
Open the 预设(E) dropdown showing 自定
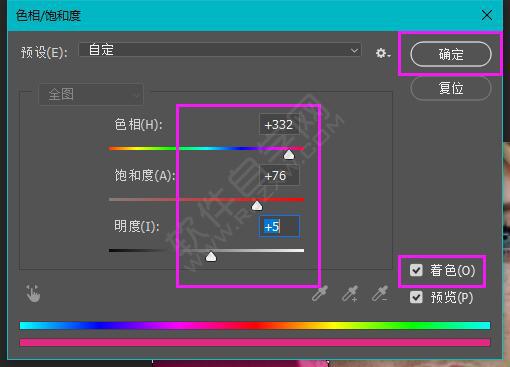pos(220,50)
